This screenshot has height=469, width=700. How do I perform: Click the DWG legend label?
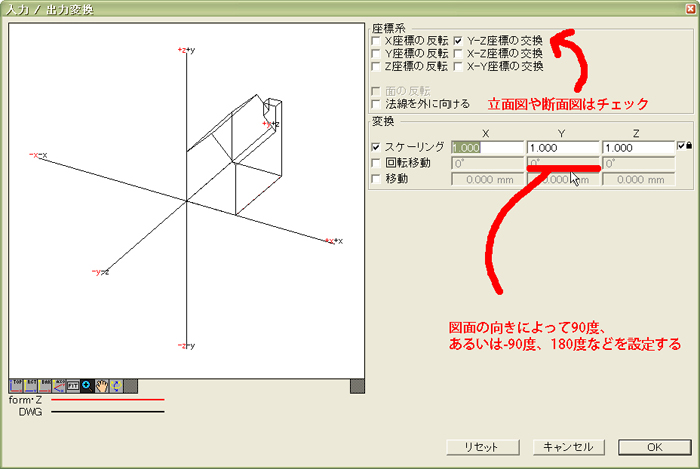pos(30,412)
